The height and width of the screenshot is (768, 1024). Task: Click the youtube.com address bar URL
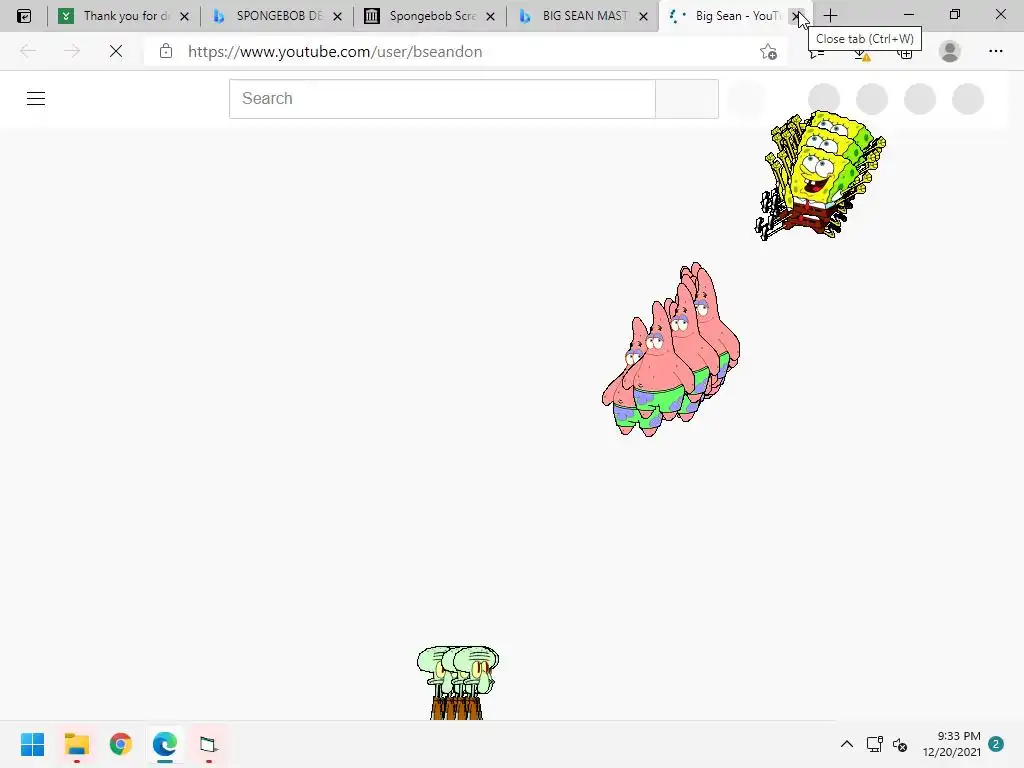[x=334, y=52]
